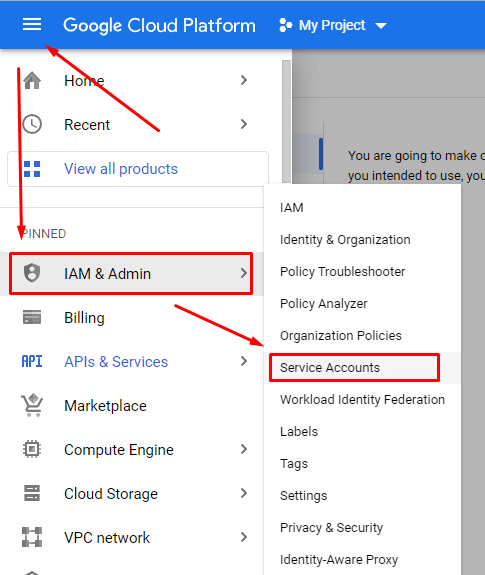Click the Billing card icon
The height and width of the screenshot is (575, 485).
pos(32,317)
